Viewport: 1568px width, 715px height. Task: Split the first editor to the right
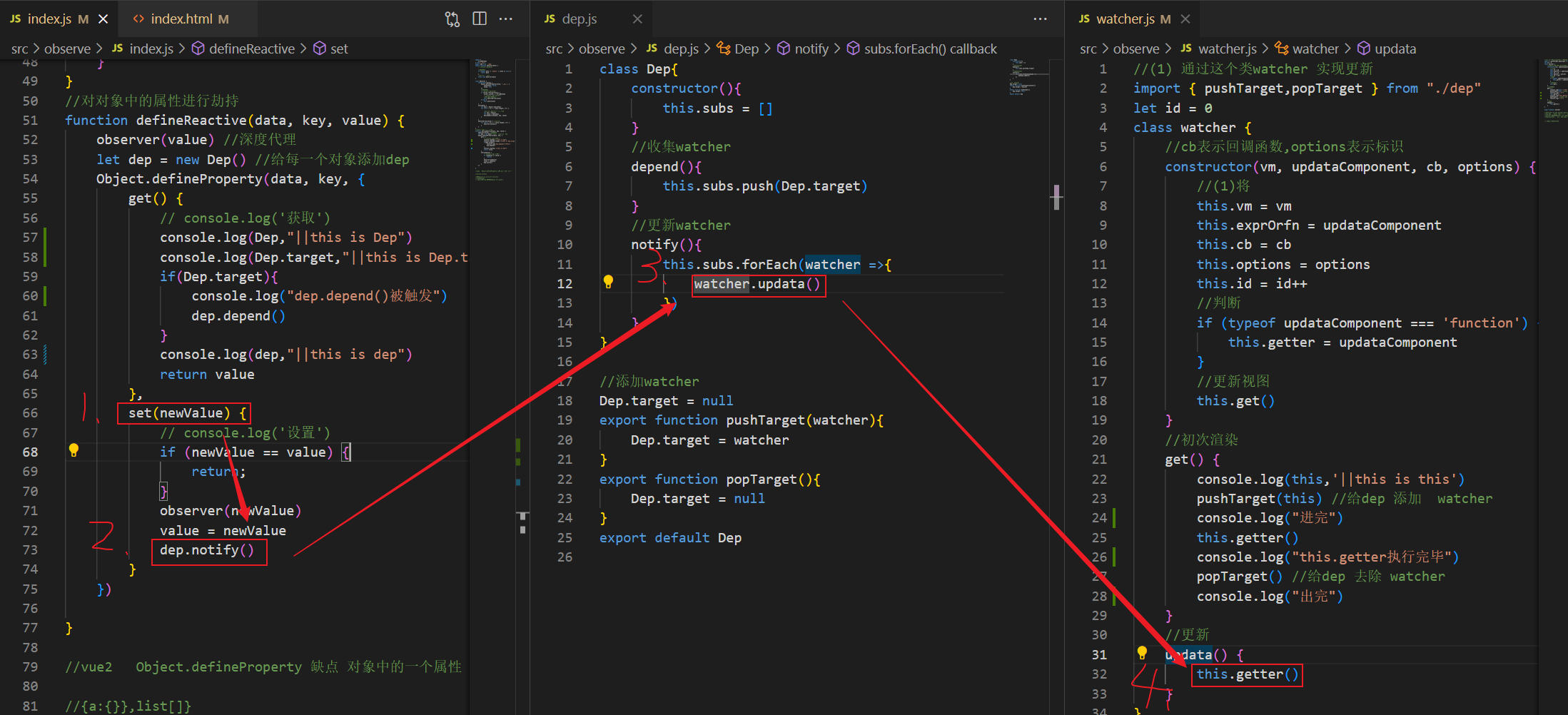pyautogui.click(x=480, y=19)
